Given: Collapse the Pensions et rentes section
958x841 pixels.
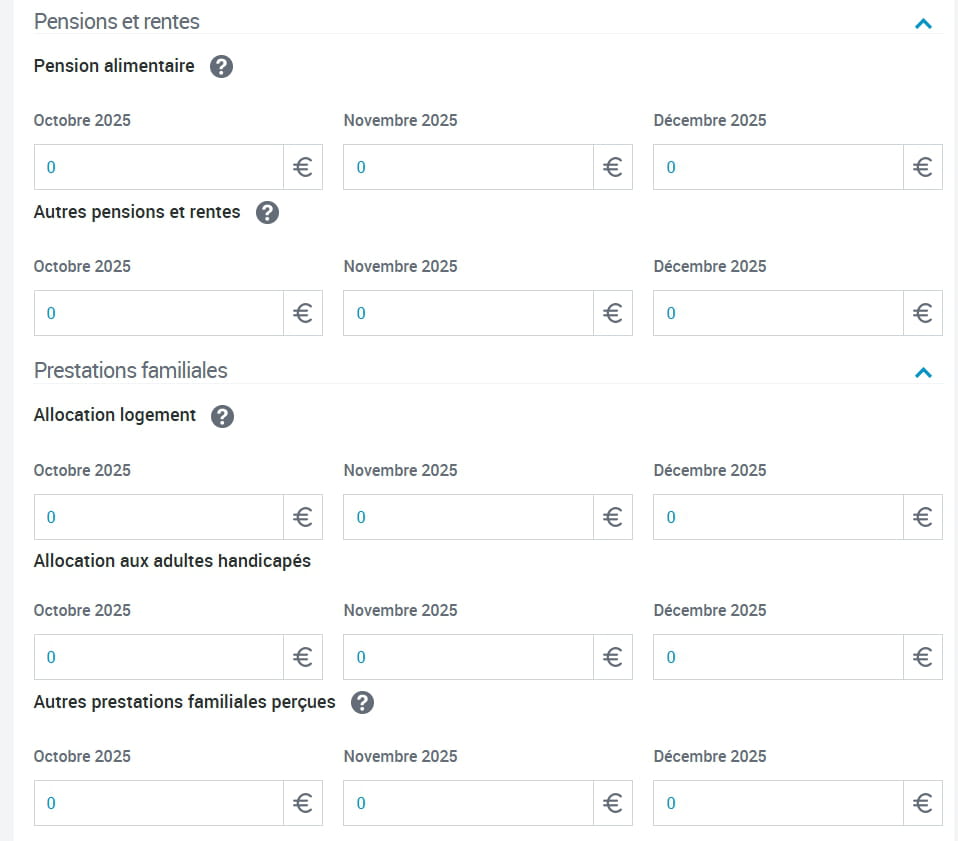Looking at the screenshot, I should click(923, 23).
